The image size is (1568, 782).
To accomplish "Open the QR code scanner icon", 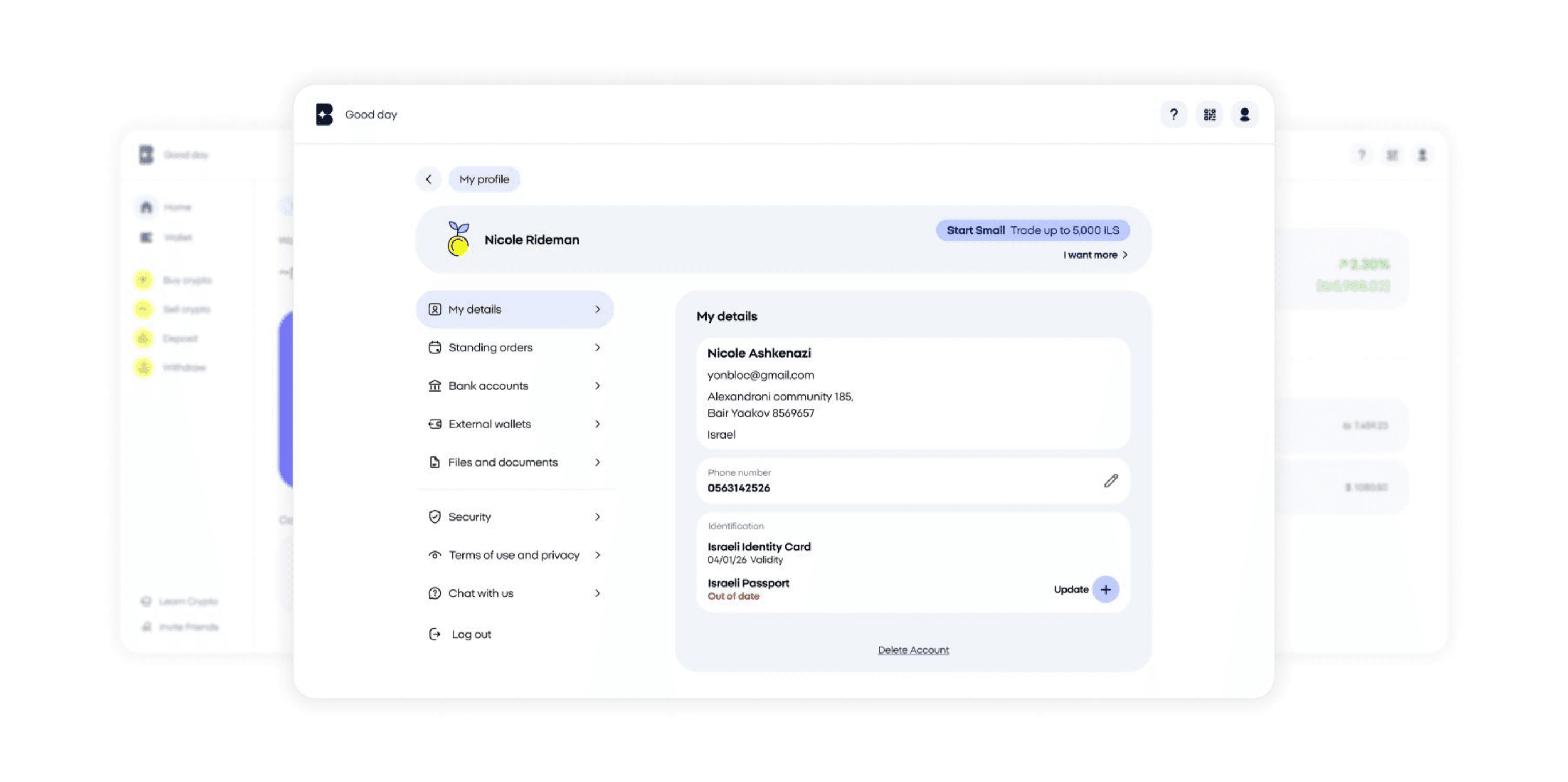I will [x=1209, y=114].
